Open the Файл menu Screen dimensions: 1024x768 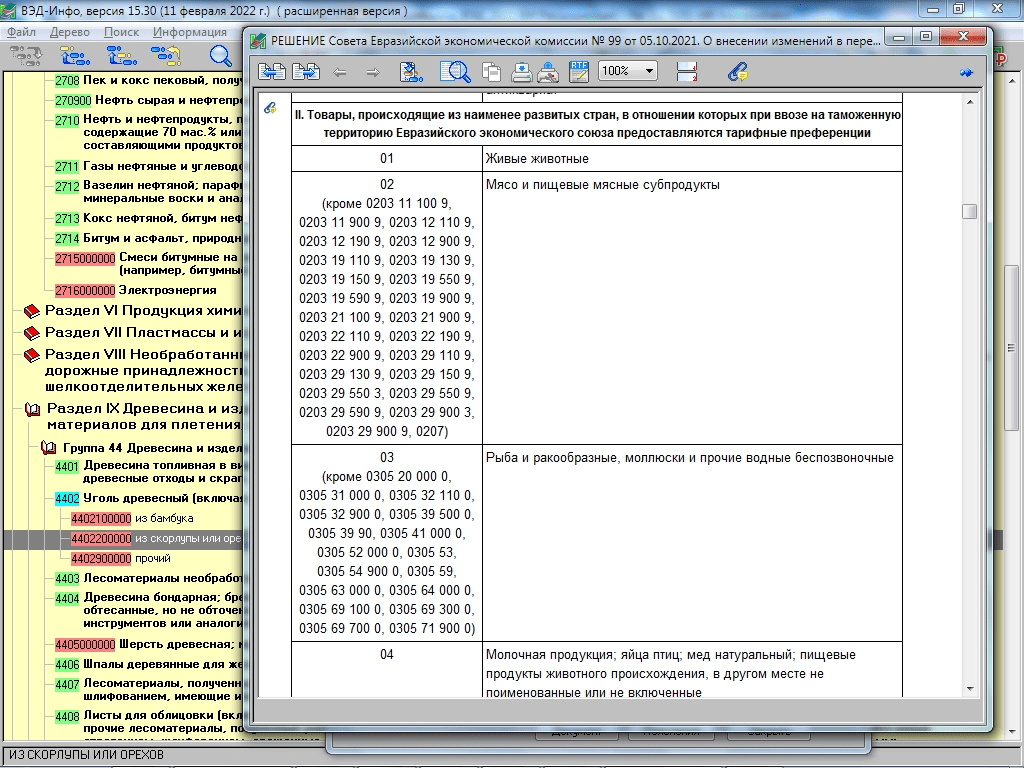(22, 32)
